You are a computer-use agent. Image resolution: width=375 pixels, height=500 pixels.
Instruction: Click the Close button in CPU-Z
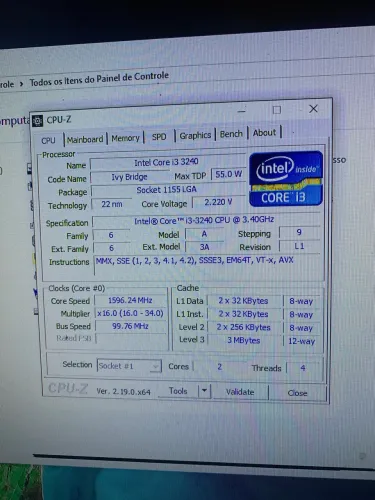coord(297,393)
